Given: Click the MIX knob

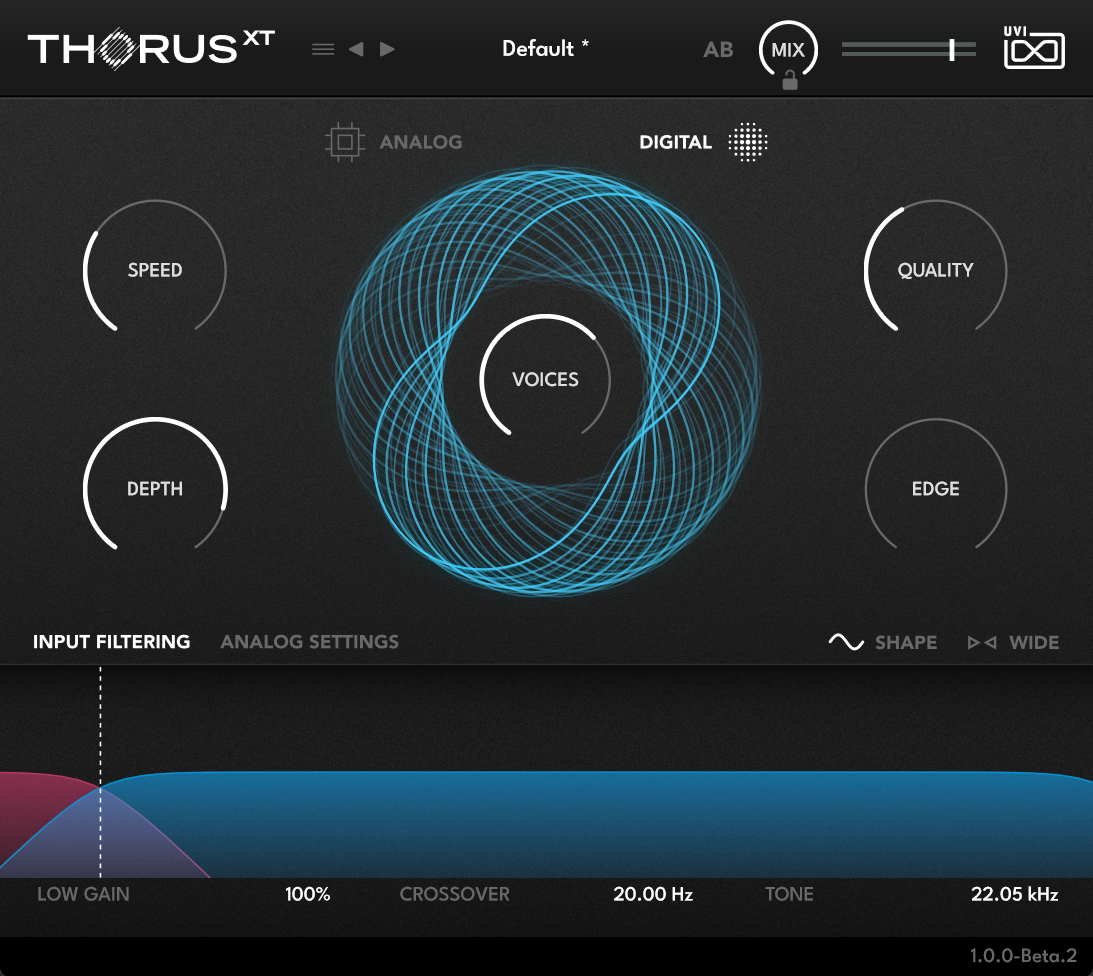Looking at the screenshot, I should pos(788,49).
